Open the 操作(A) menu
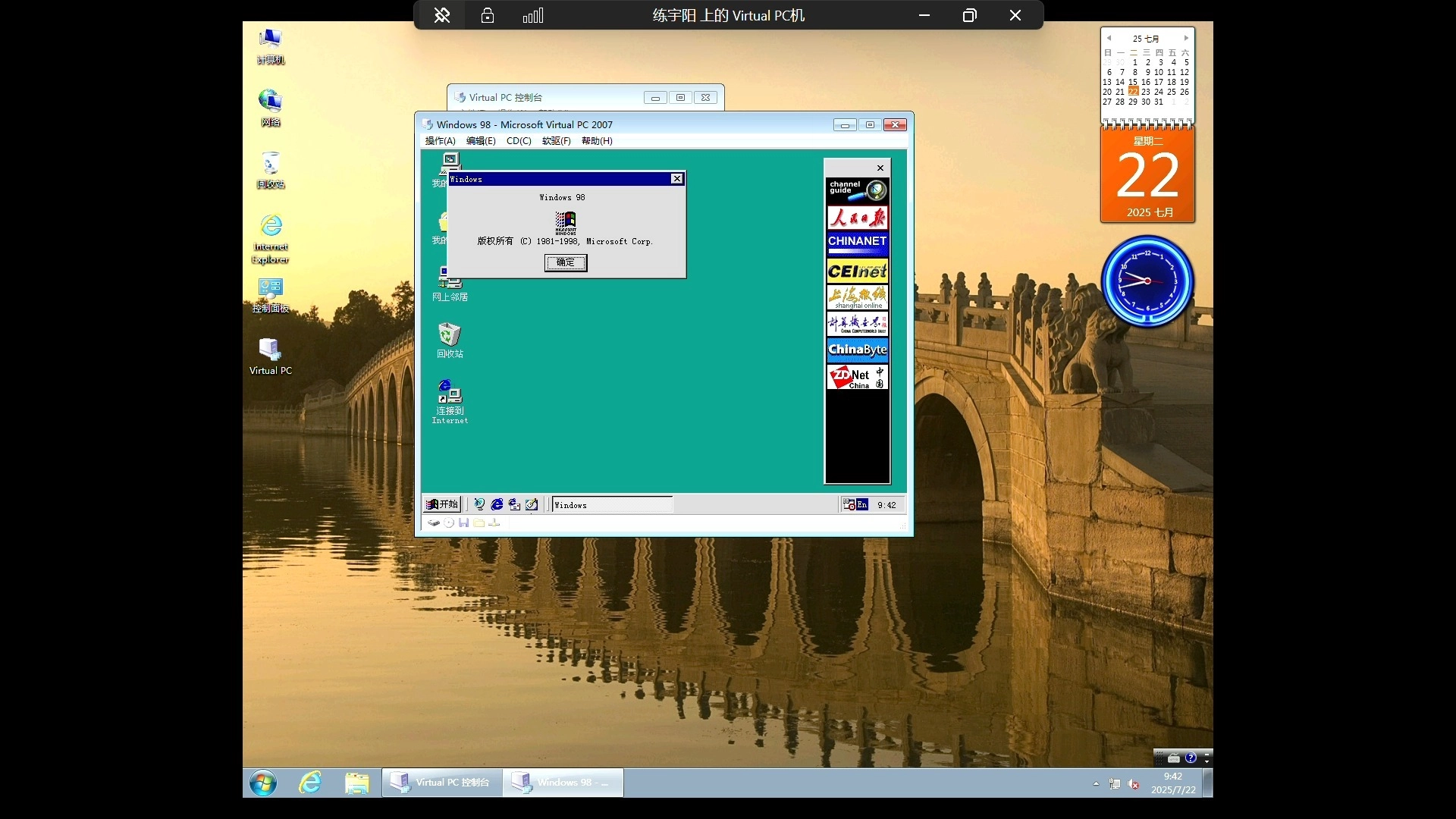This screenshot has width=1456, height=819. tap(440, 141)
